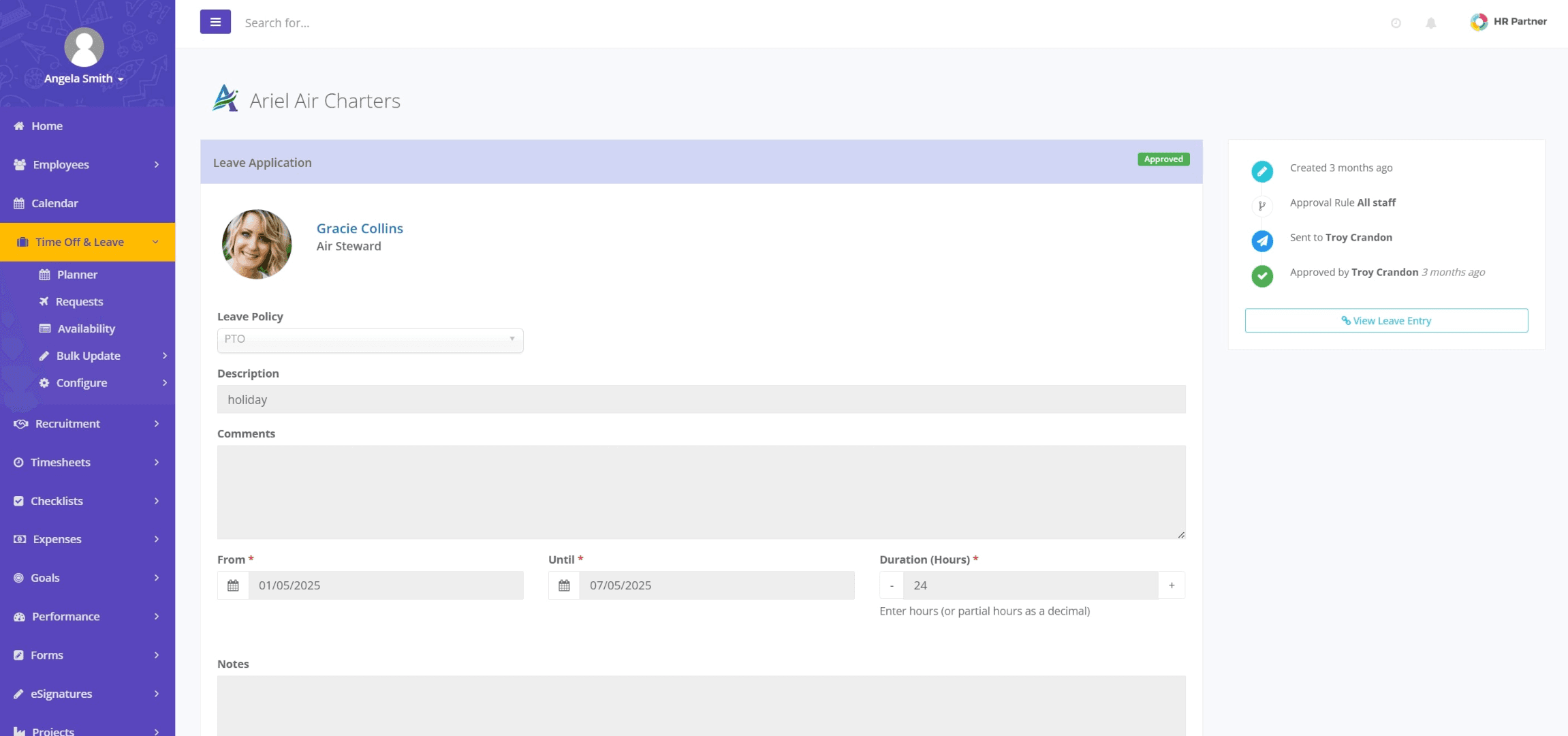Viewport: 1568px width, 736px height.
Task: Expand the Goals menu chevron
Action: point(157,578)
